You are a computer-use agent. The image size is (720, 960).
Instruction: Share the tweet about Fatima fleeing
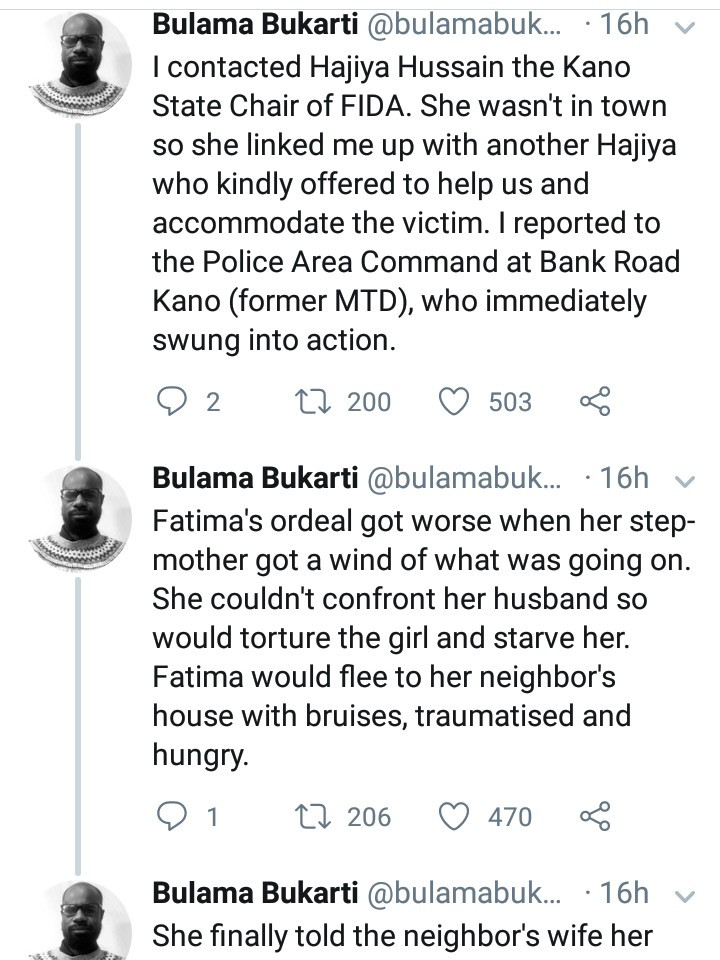click(594, 817)
